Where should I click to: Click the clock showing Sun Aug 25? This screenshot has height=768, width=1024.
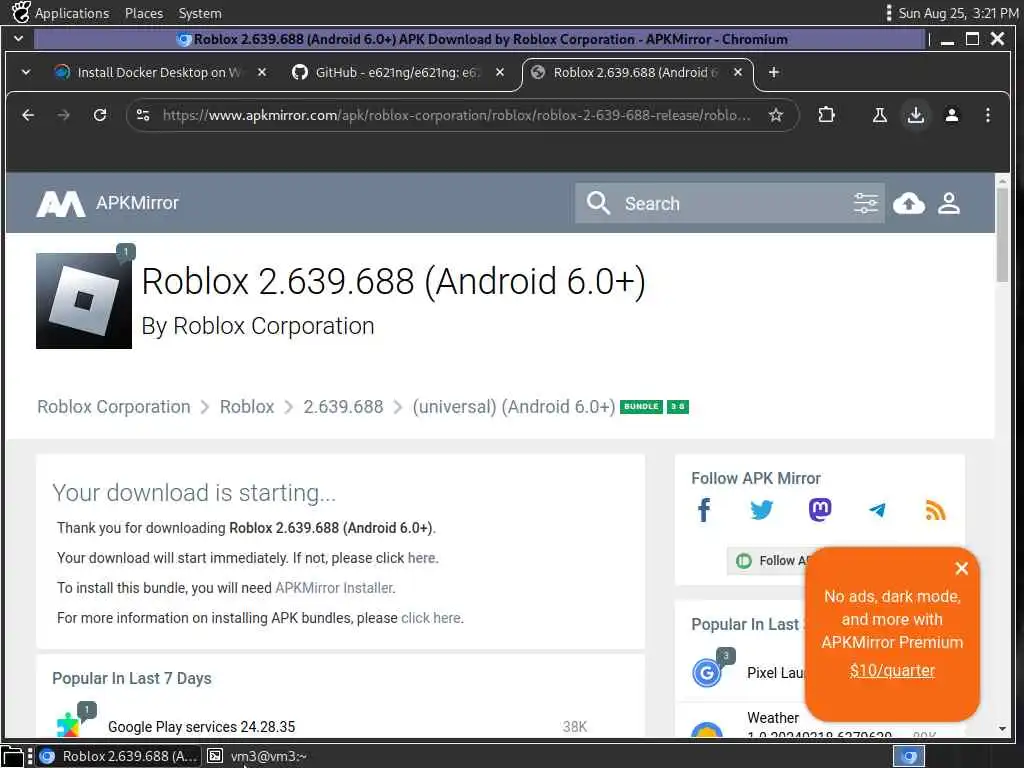point(957,13)
